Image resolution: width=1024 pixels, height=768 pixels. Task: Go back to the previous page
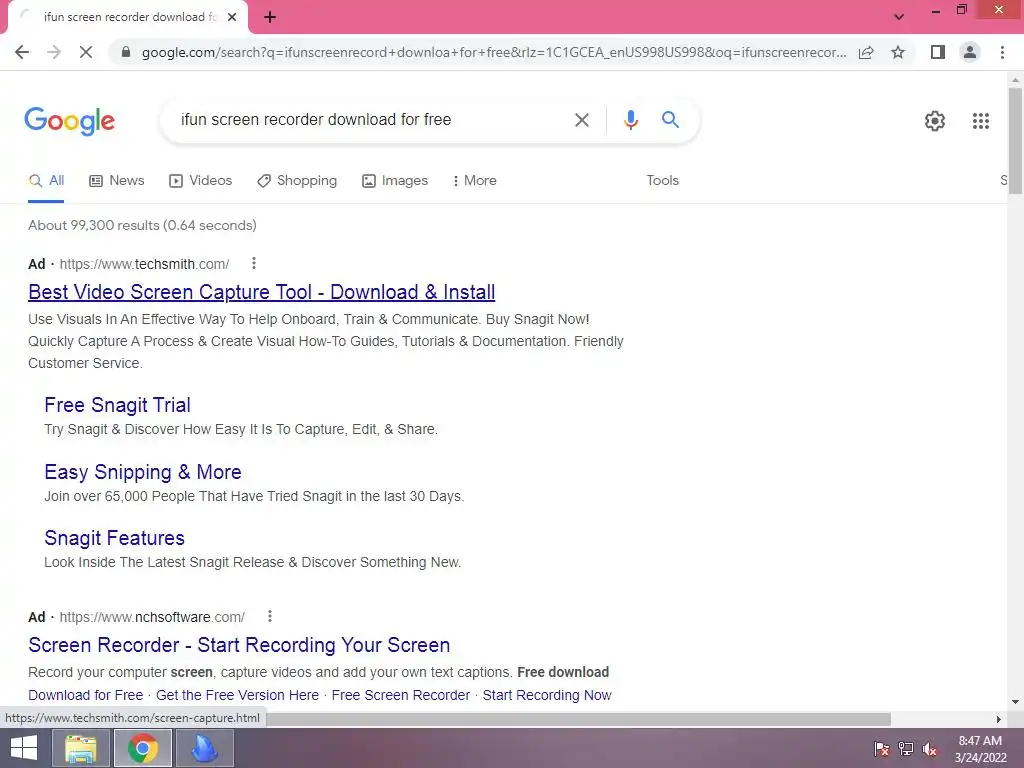tap(22, 52)
